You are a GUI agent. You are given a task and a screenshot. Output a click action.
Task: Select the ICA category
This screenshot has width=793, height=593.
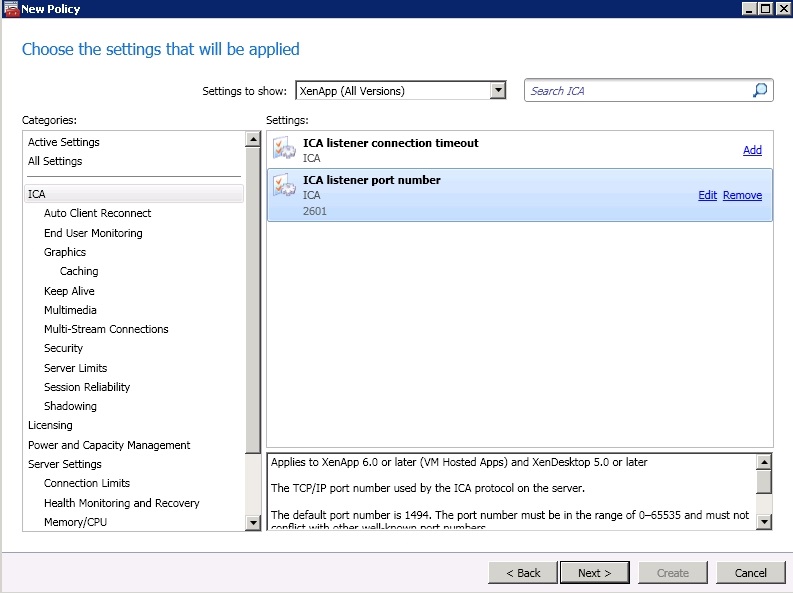pyautogui.click(x=134, y=194)
